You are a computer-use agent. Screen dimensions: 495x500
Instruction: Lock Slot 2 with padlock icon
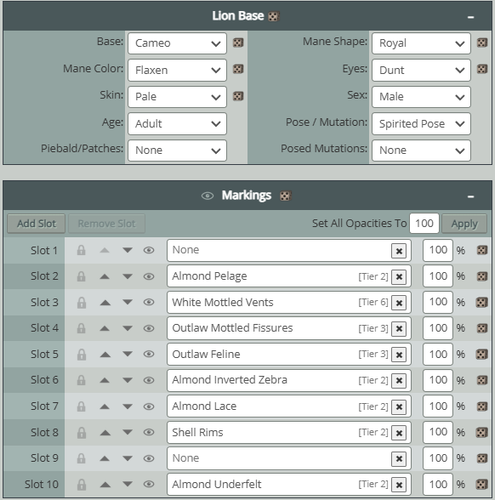[x=81, y=277]
